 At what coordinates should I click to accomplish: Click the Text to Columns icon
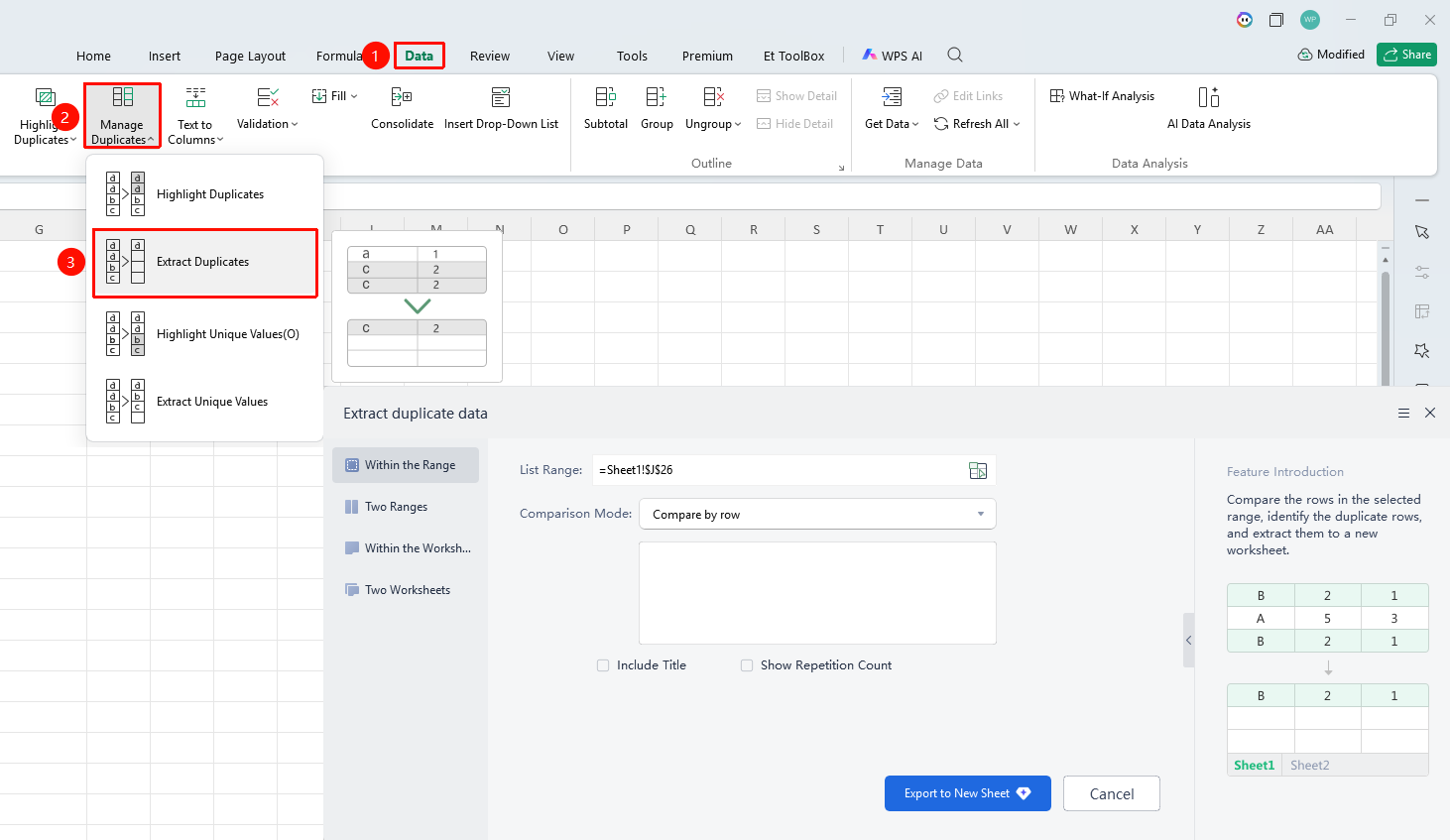coord(195,97)
